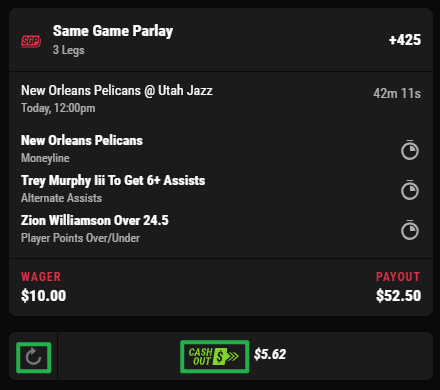The width and height of the screenshot is (440, 390).
Task: Click the pending timer icon for Pelicans Moneyline
Action: tap(410, 150)
